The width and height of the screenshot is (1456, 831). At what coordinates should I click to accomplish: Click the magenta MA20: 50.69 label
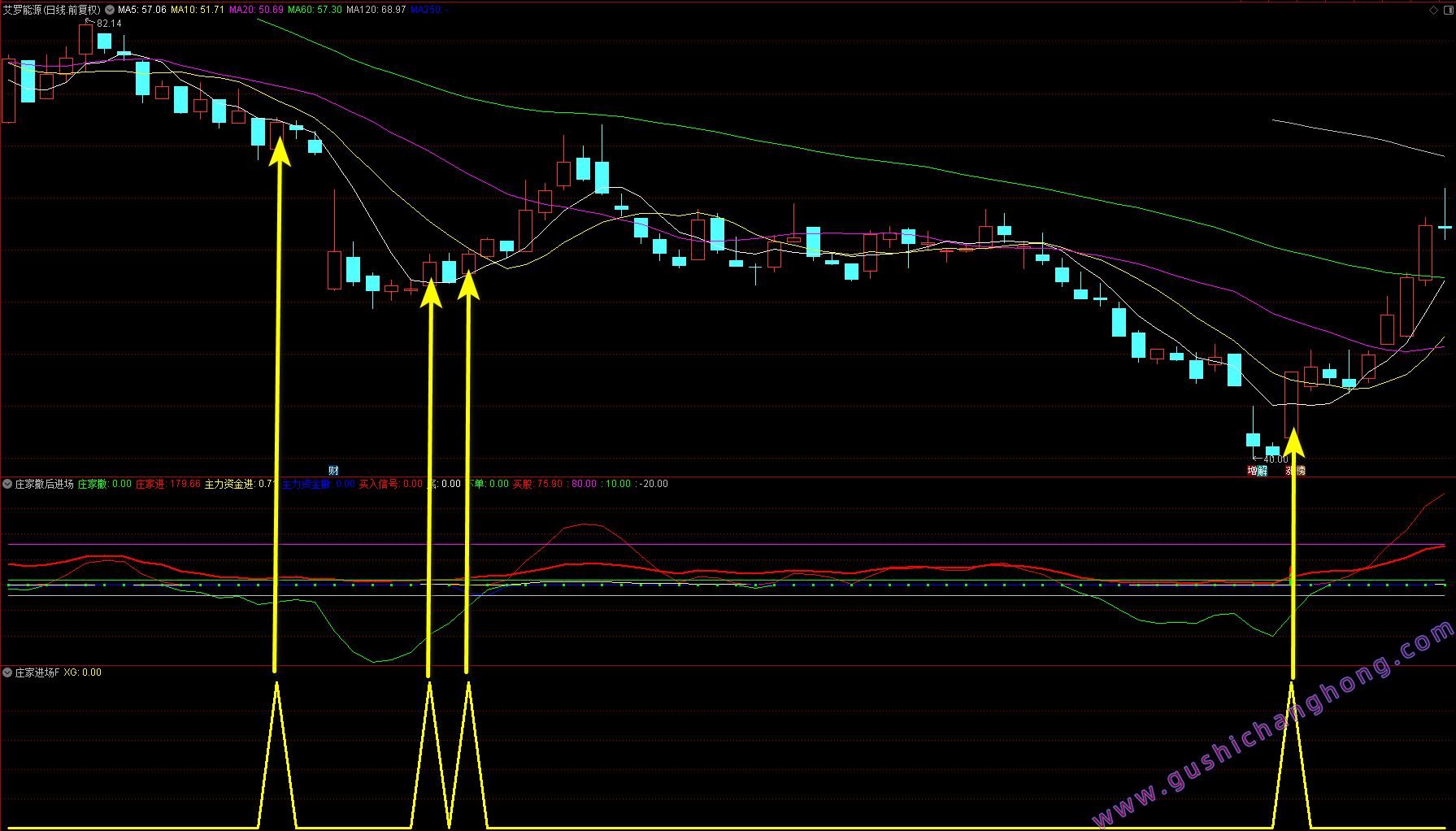(x=257, y=10)
